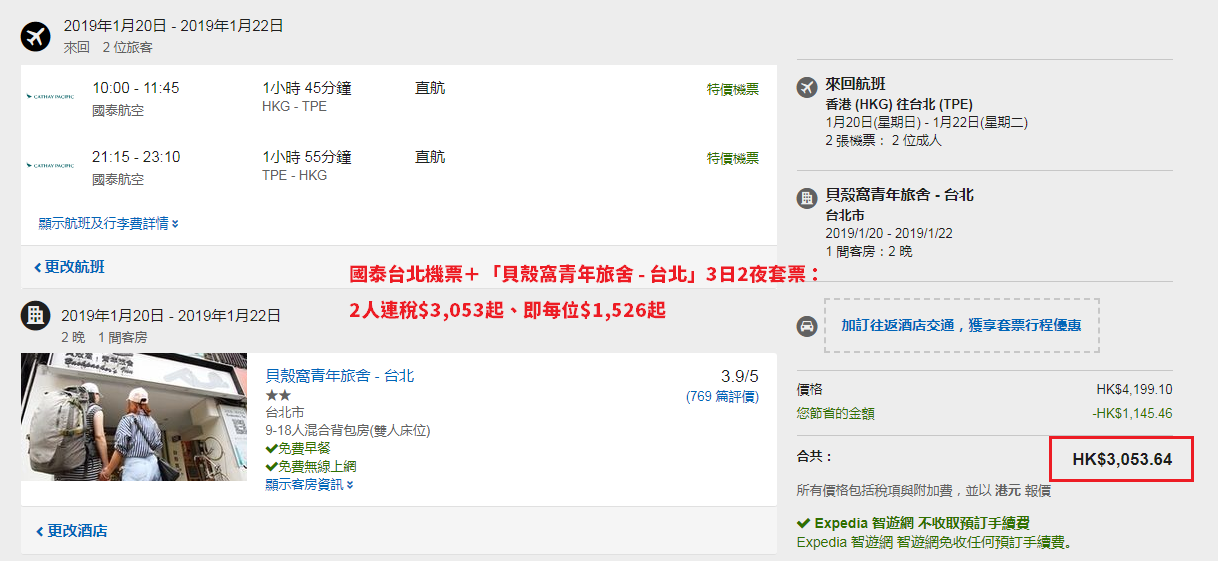Click 1 間客房：2 晚 summary line

(869, 251)
